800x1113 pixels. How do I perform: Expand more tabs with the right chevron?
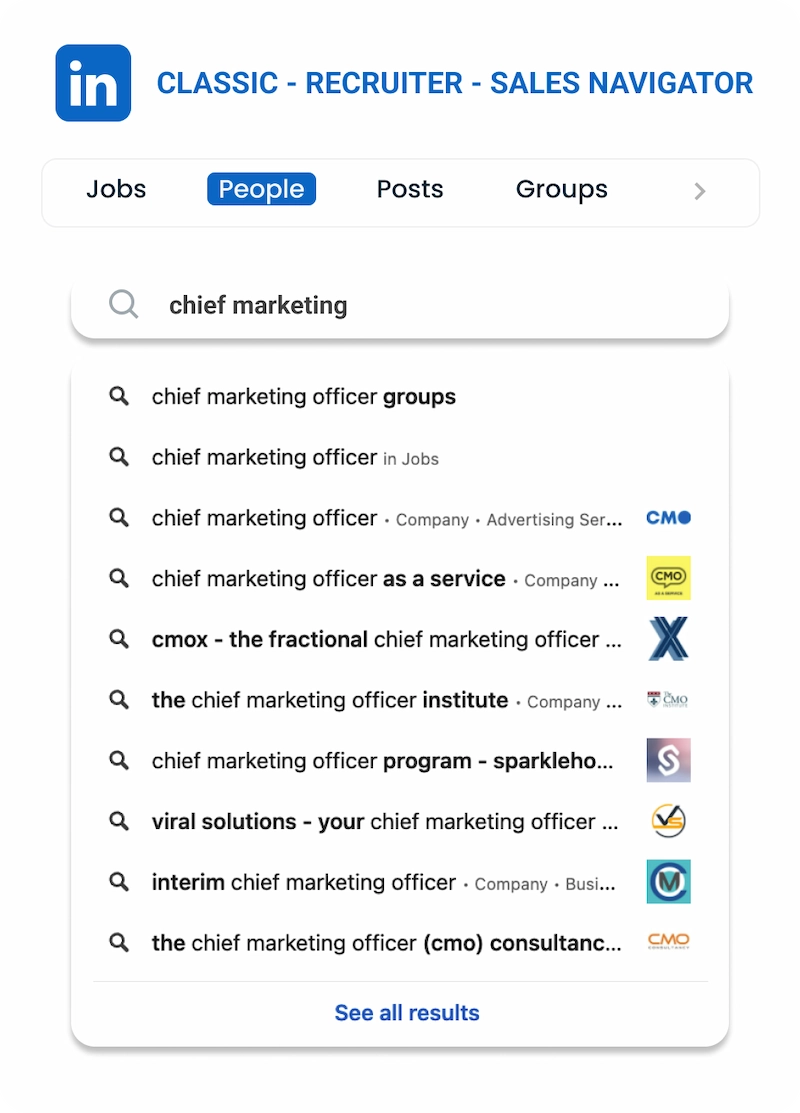click(700, 190)
